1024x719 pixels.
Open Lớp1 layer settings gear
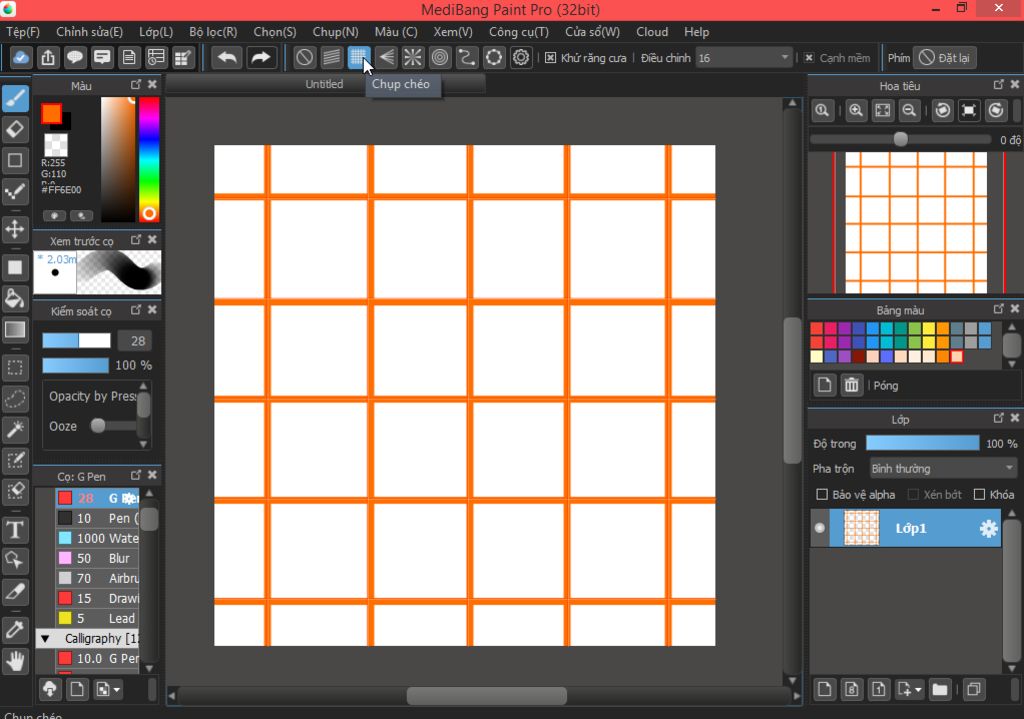[988, 528]
